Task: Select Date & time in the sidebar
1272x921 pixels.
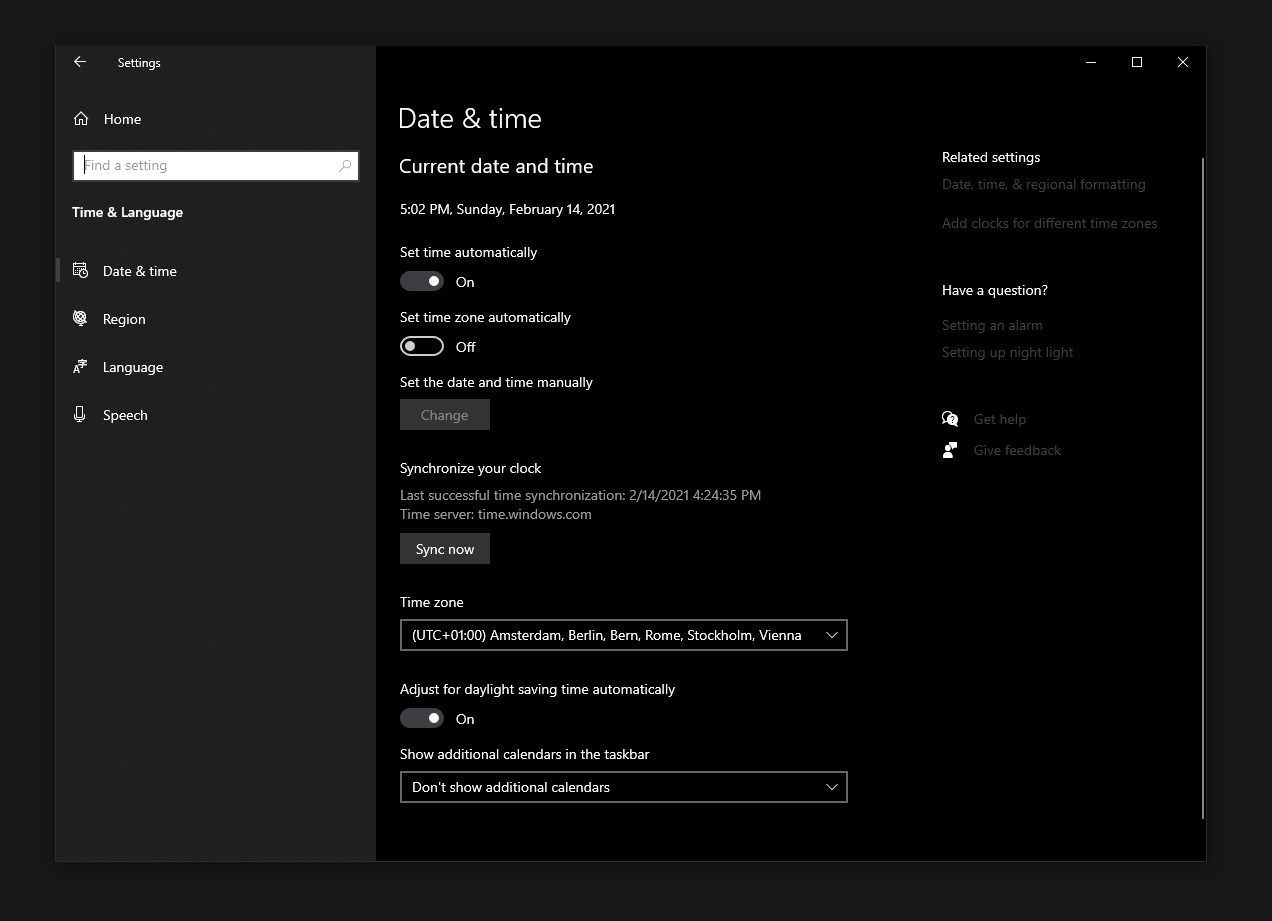Action: (216, 271)
